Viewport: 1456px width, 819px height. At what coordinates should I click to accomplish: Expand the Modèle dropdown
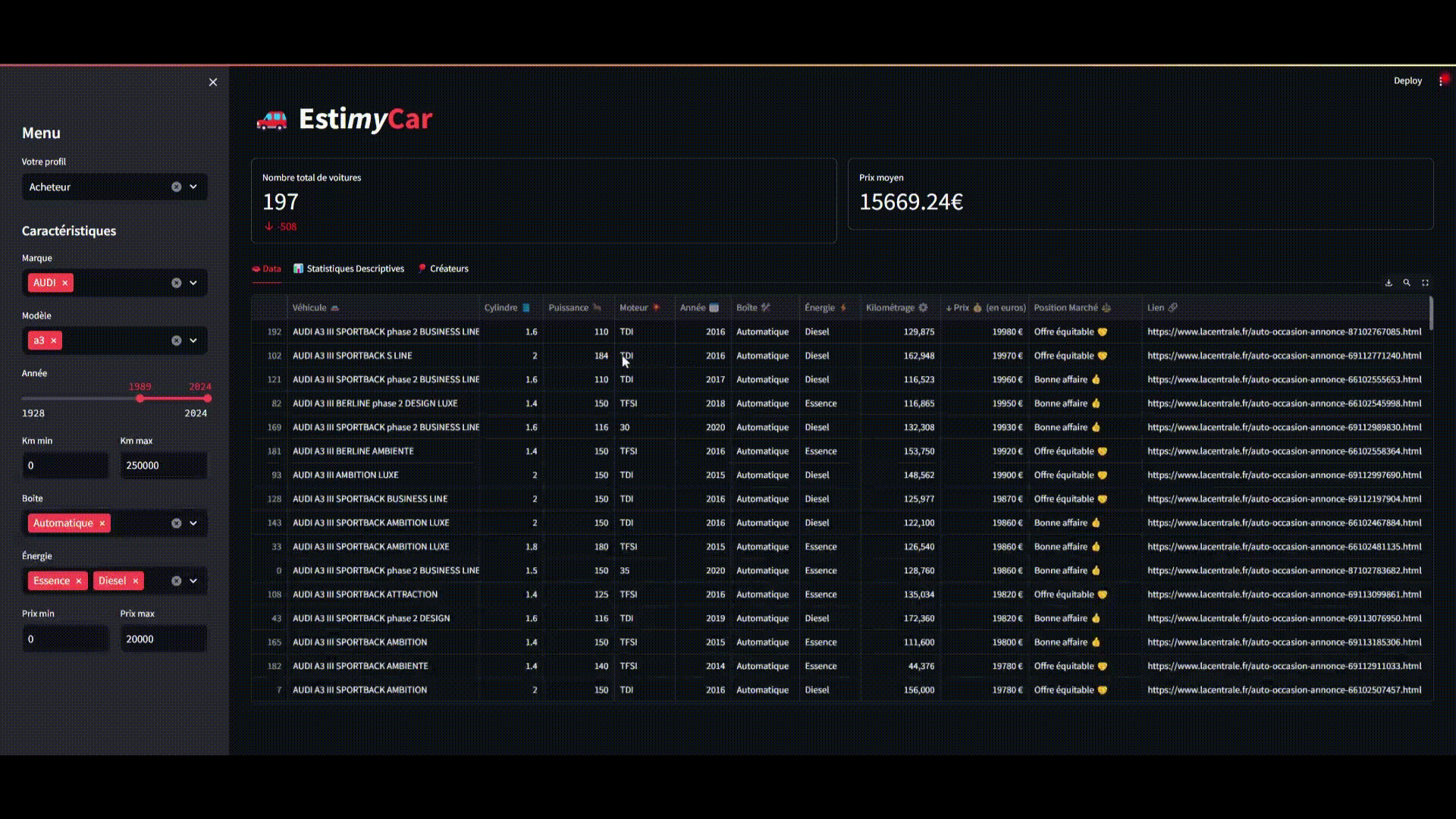point(193,340)
